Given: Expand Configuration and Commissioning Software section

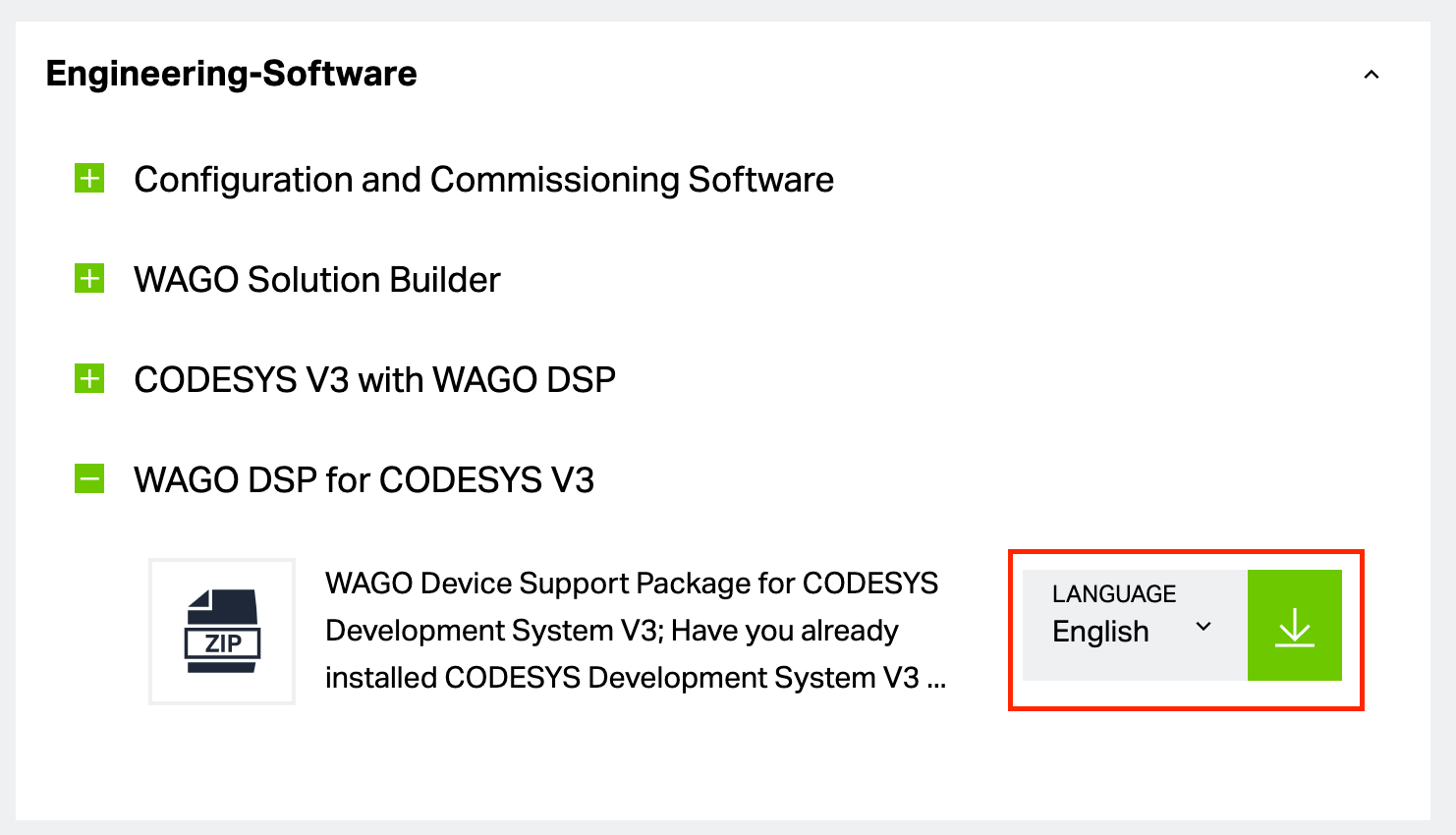Looking at the screenshot, I should coord(89,179).
